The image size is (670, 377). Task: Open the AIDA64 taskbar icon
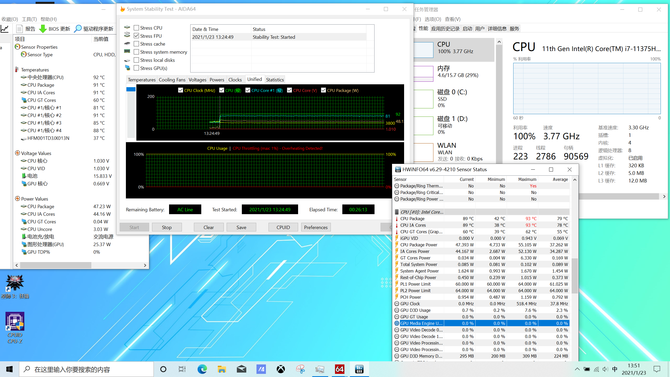340,369
